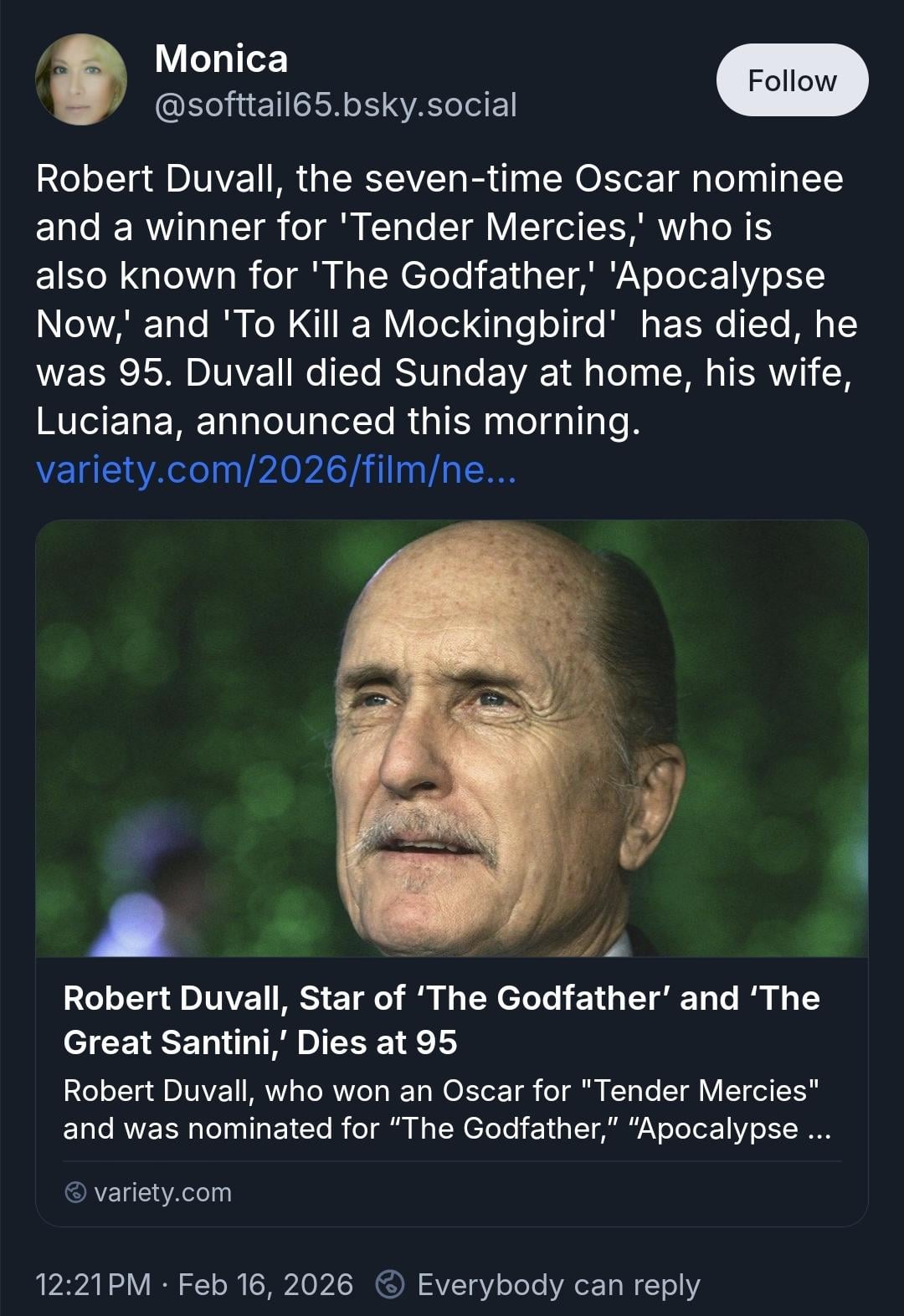904x1316 pixels.
Task: Open the article preview photo of the man
Action: pos(451,738)
